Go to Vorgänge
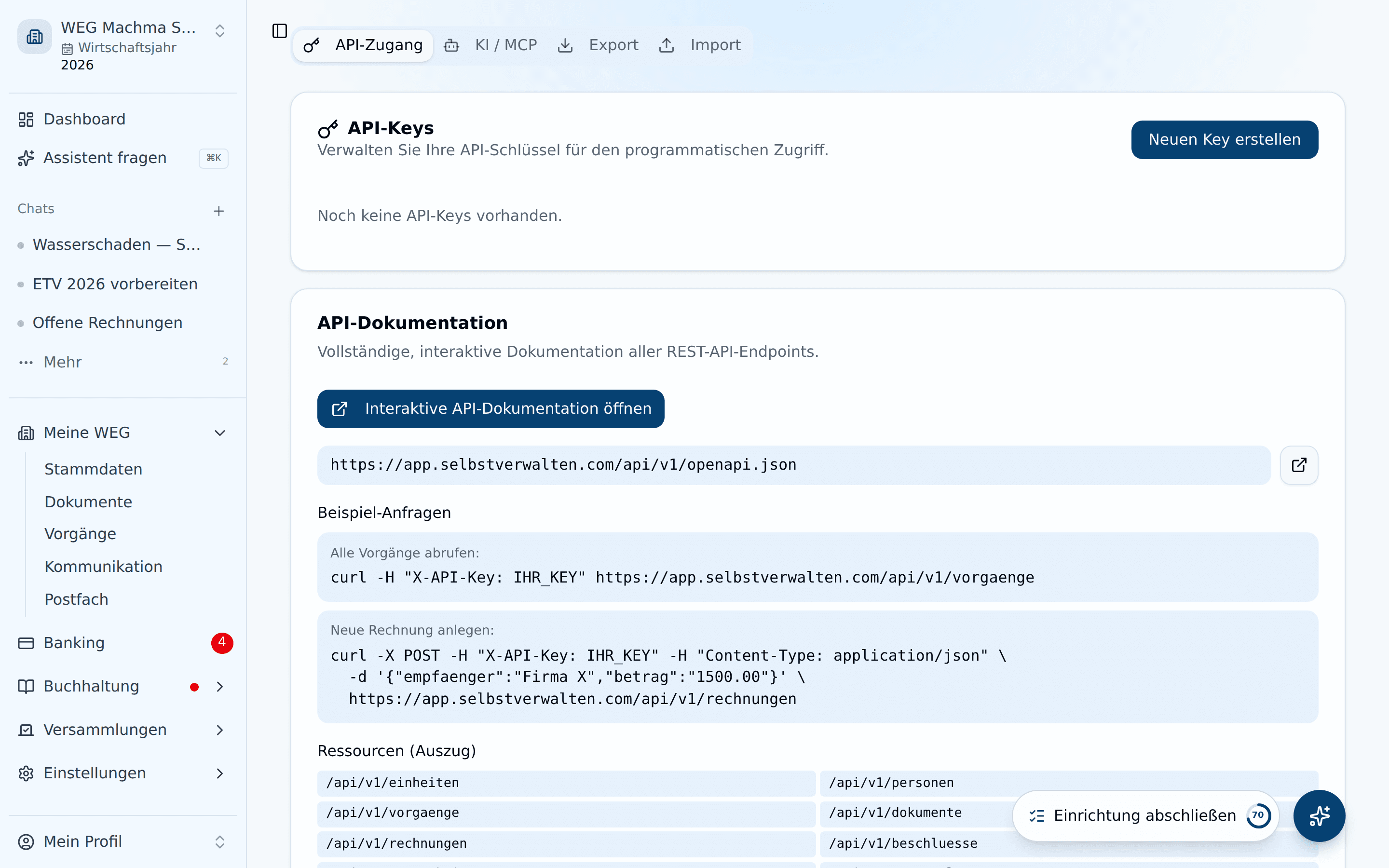Image resolution: width=1389 pixels, height=868 pixels. 81,534
